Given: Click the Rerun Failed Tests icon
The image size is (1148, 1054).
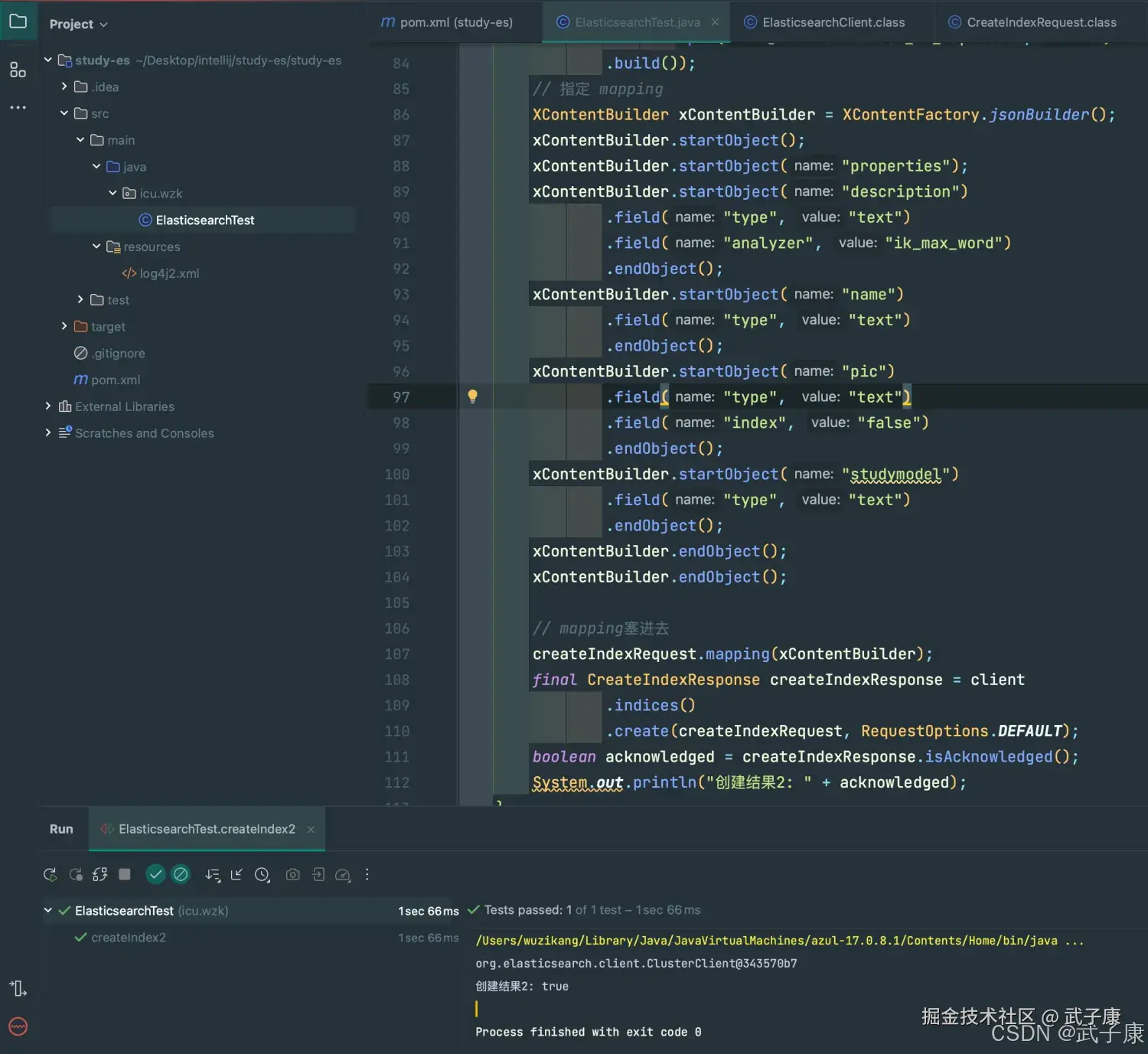Looking at the screenshot, I should (x=77, y=874).
